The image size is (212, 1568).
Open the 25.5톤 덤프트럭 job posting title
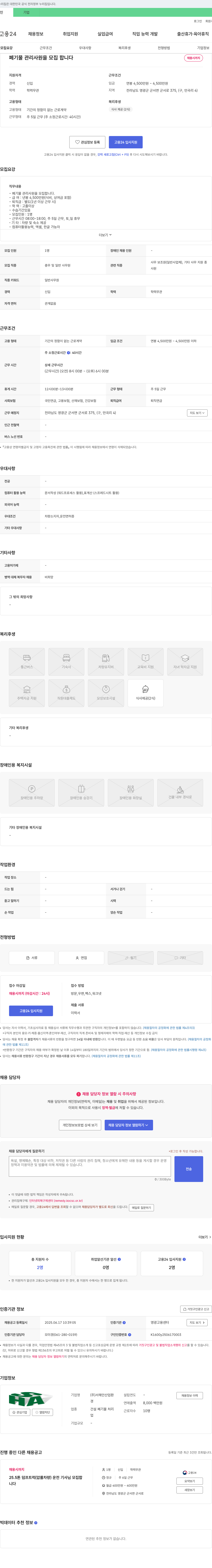coord(46,1480)
